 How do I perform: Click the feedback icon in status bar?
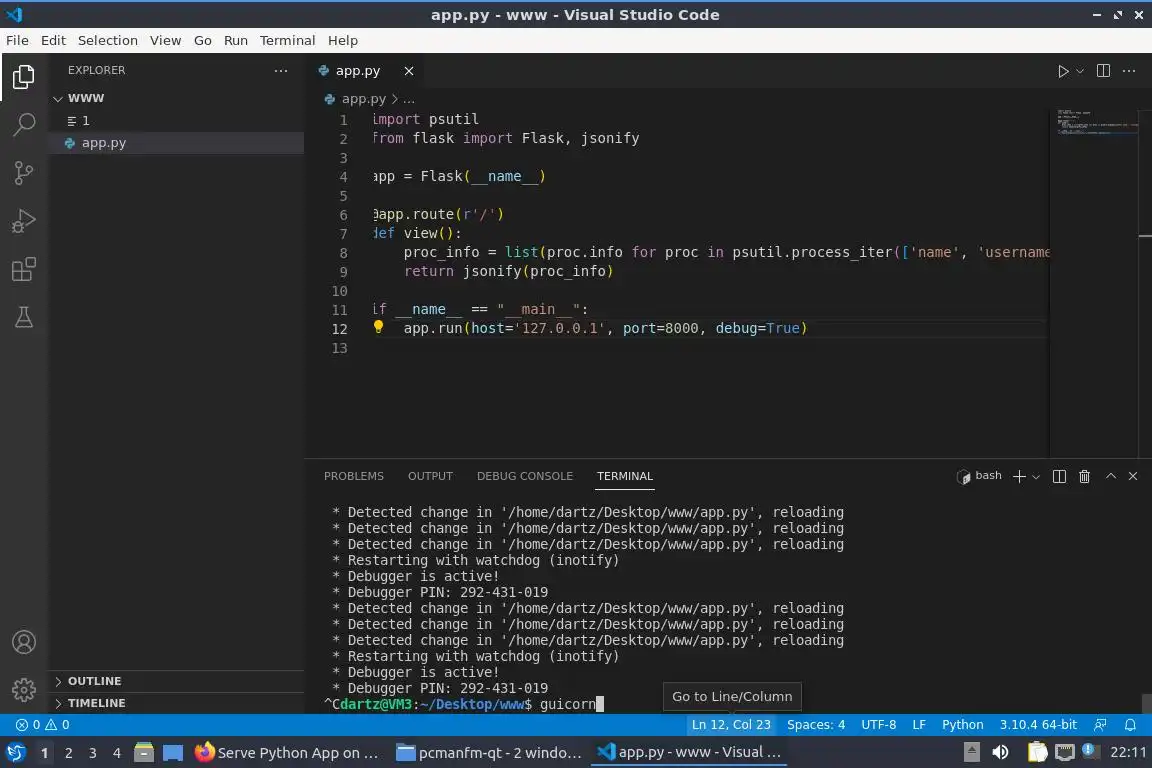1100,725
